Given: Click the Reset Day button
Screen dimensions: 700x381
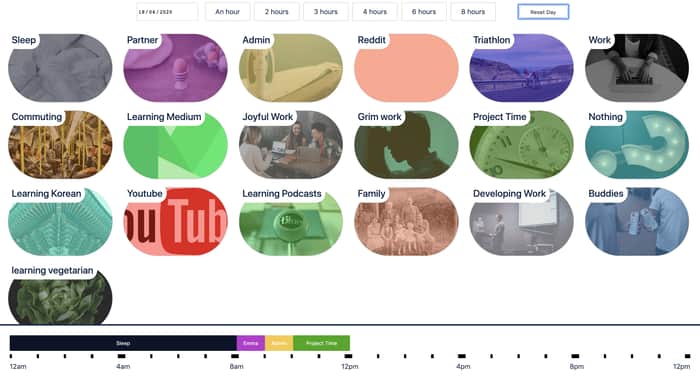Looking at the screenshot, I should (x=543, y=12).
